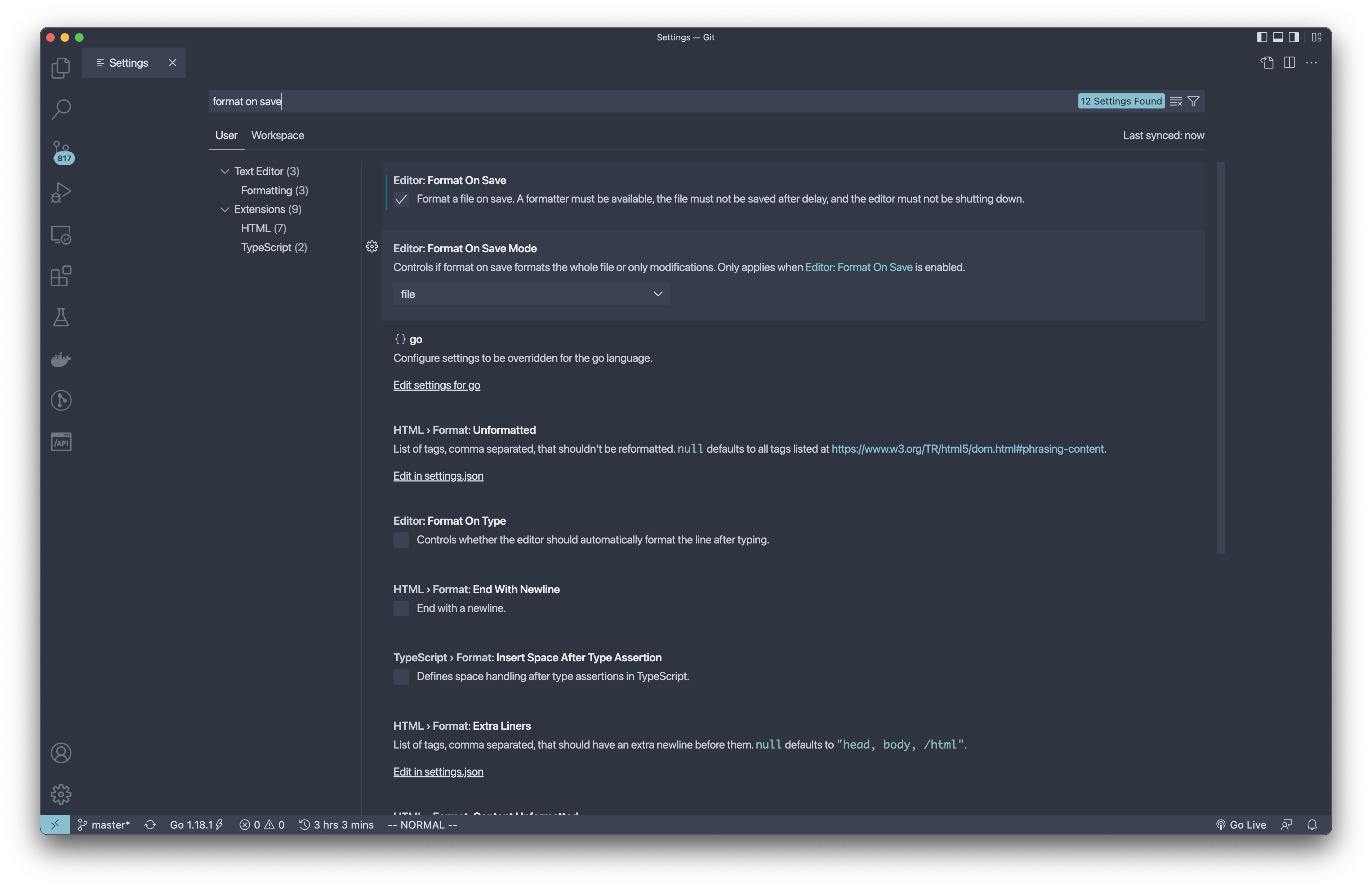Enable HTML End With Newline checkbox

[x=401, y=608]
